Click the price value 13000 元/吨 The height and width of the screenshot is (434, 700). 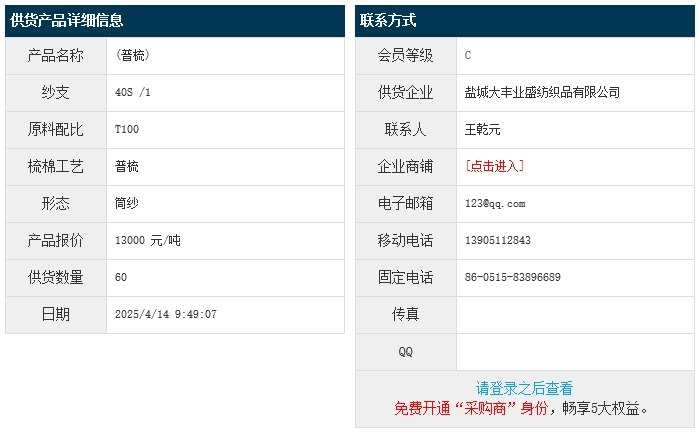click(x=148, y=240)
